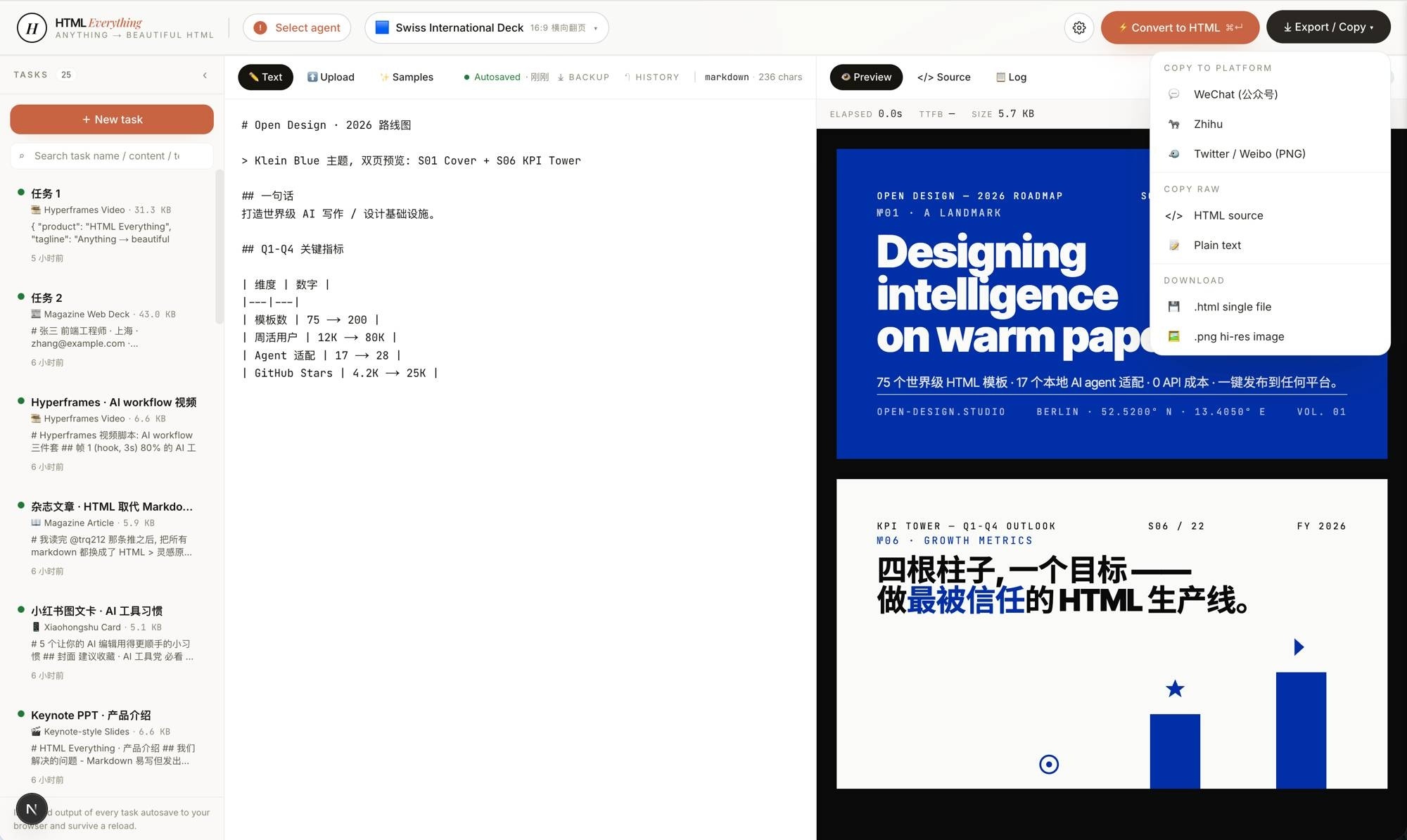Switch to the Preview tab
The width and height of the screenshot is (1407, 840).
tap(866, 77)
